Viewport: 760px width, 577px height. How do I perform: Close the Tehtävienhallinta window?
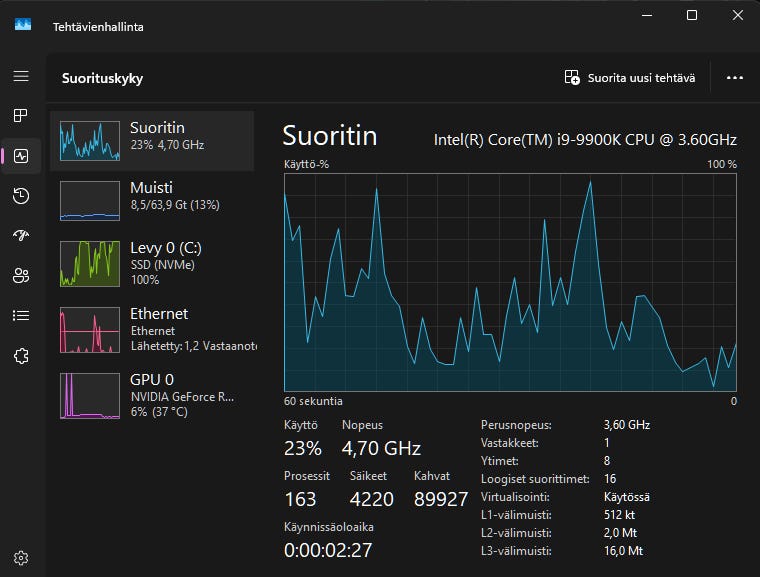click(x=737, y=16)
